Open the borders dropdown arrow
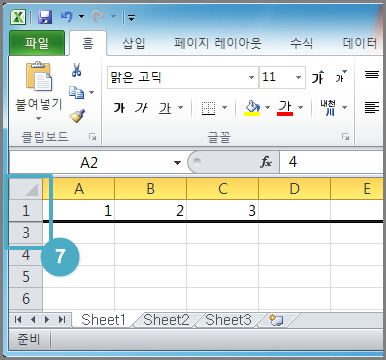The image size is (386, 360). 224,107
